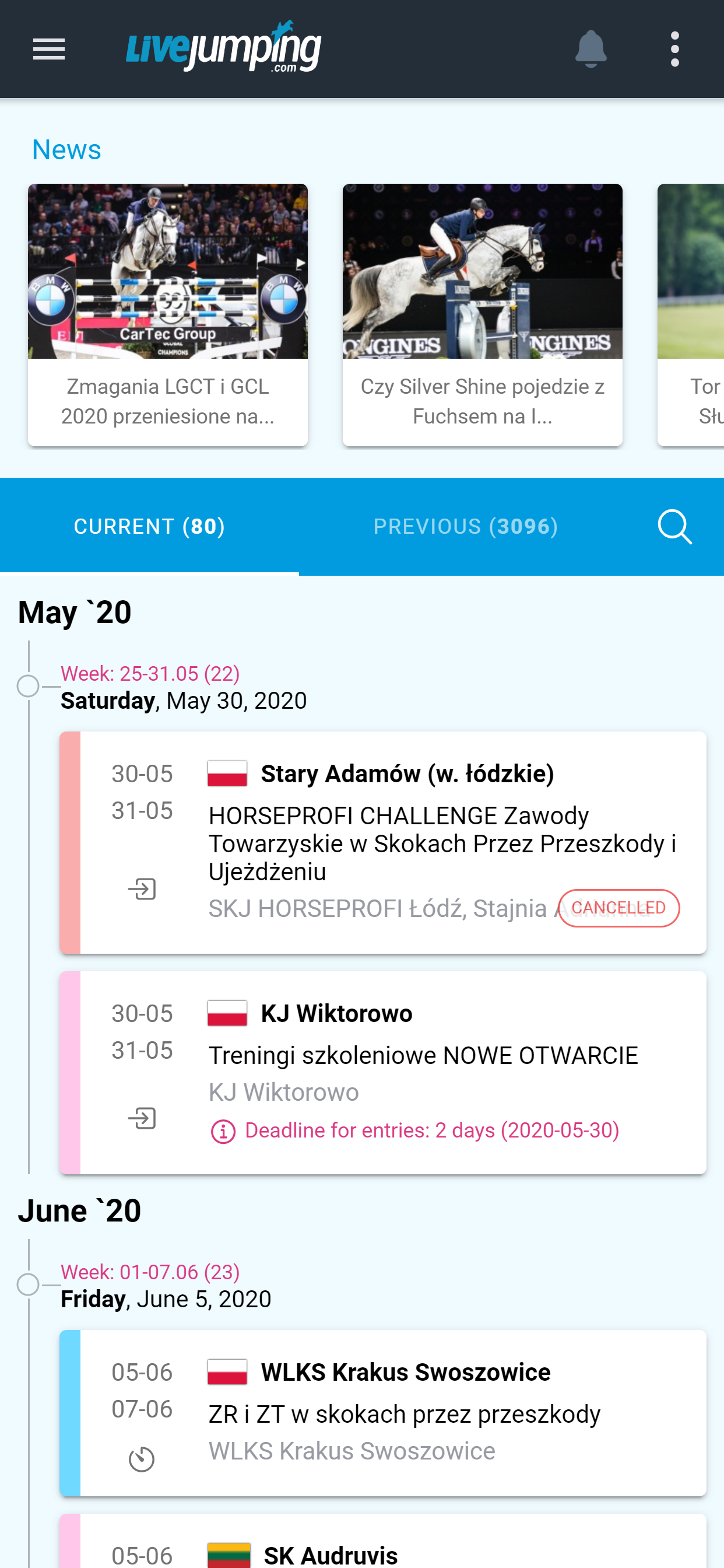The width and height of the screenshot is (724, 1568).
Task: Open the partially visible third news card
Action: click(691, 314)
